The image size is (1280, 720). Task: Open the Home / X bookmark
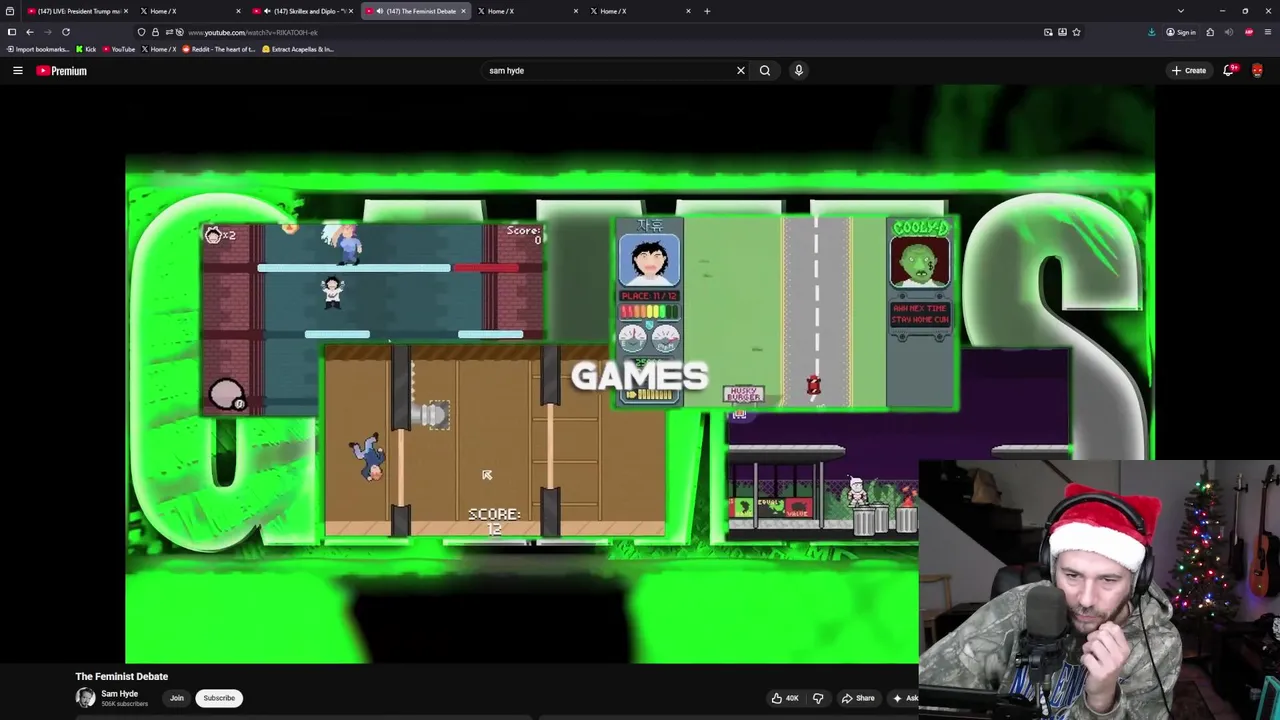coord(158,49)
